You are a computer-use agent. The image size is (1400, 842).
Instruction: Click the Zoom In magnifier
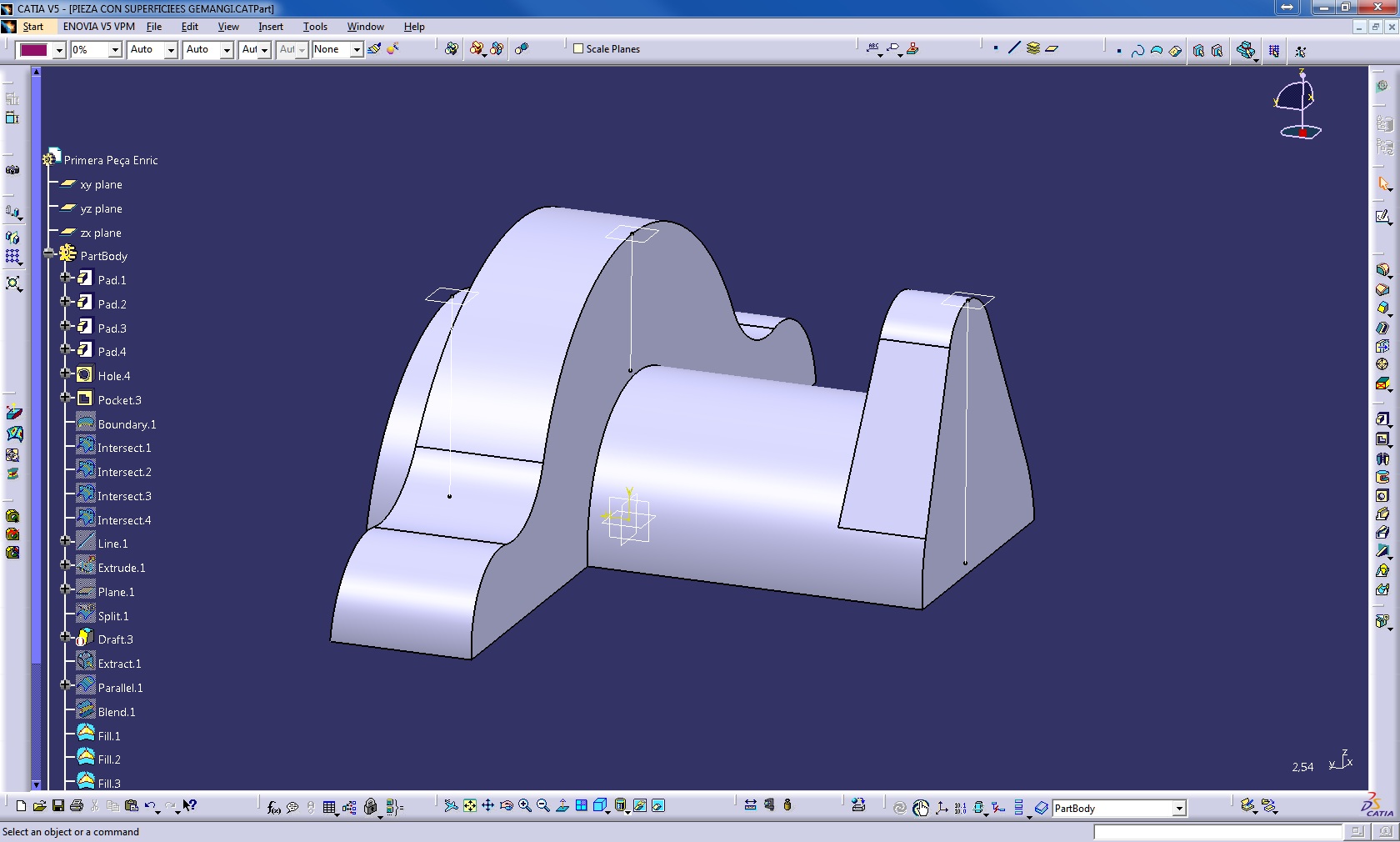coord(524,805)
